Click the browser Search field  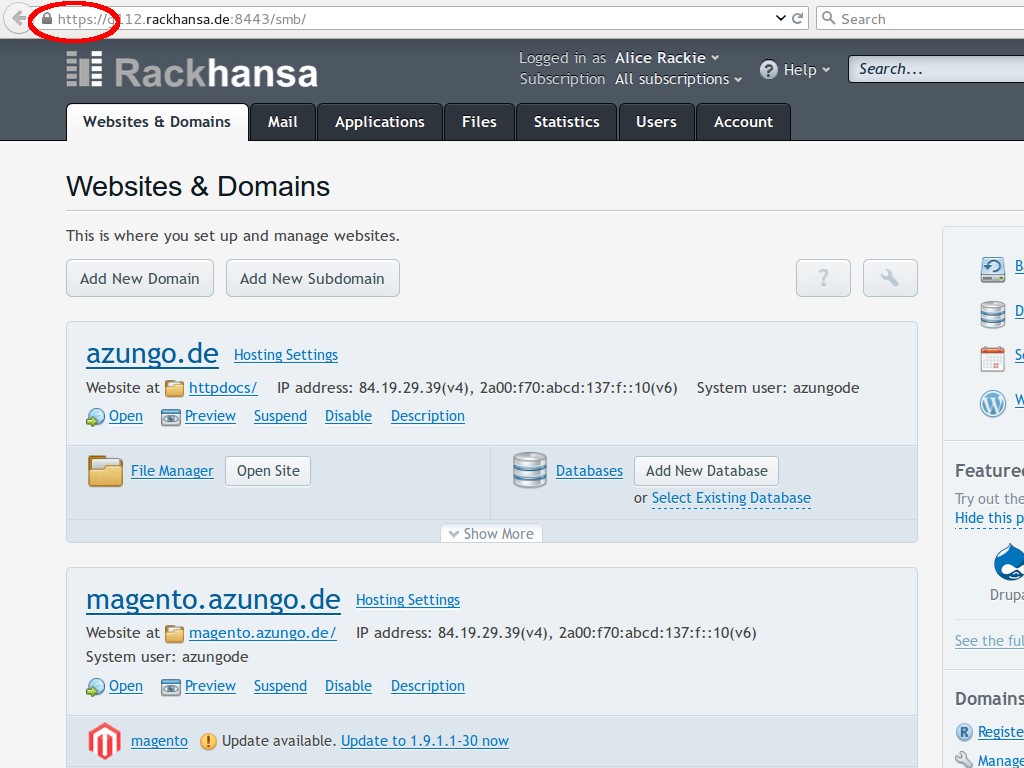coord(920,18)
